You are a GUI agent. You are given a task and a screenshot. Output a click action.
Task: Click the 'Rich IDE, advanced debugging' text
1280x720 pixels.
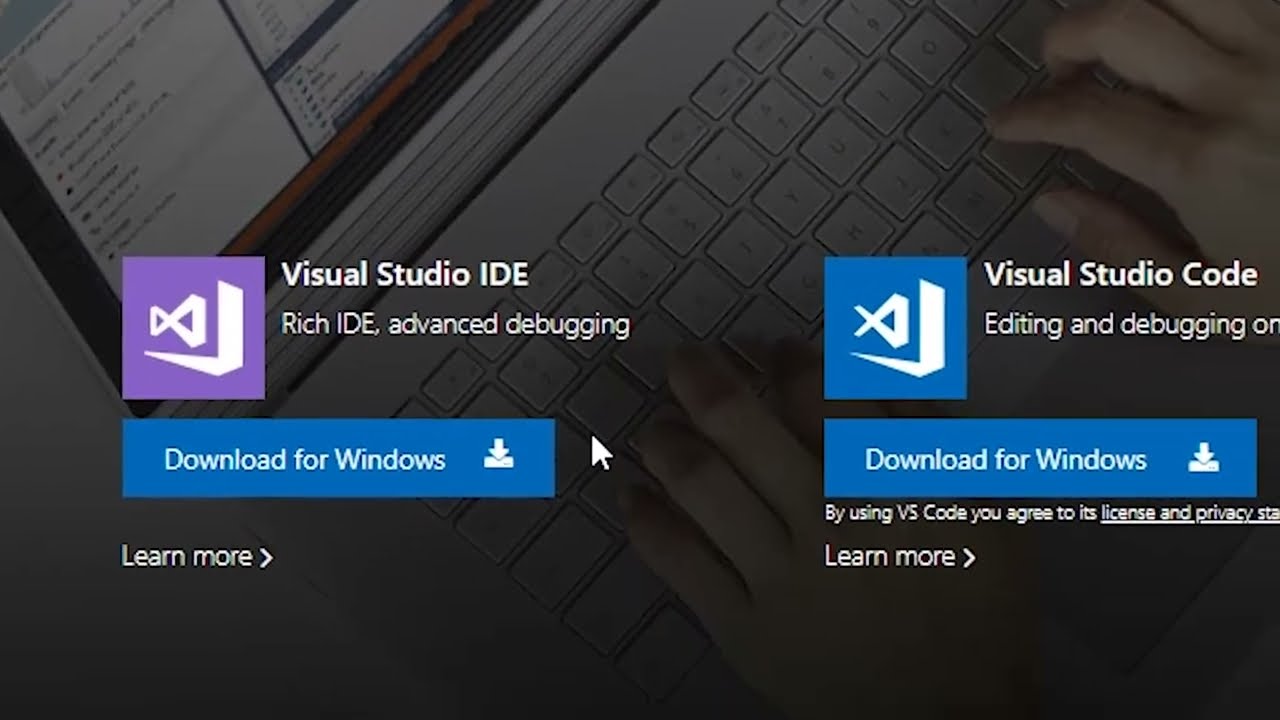[455, 324]
